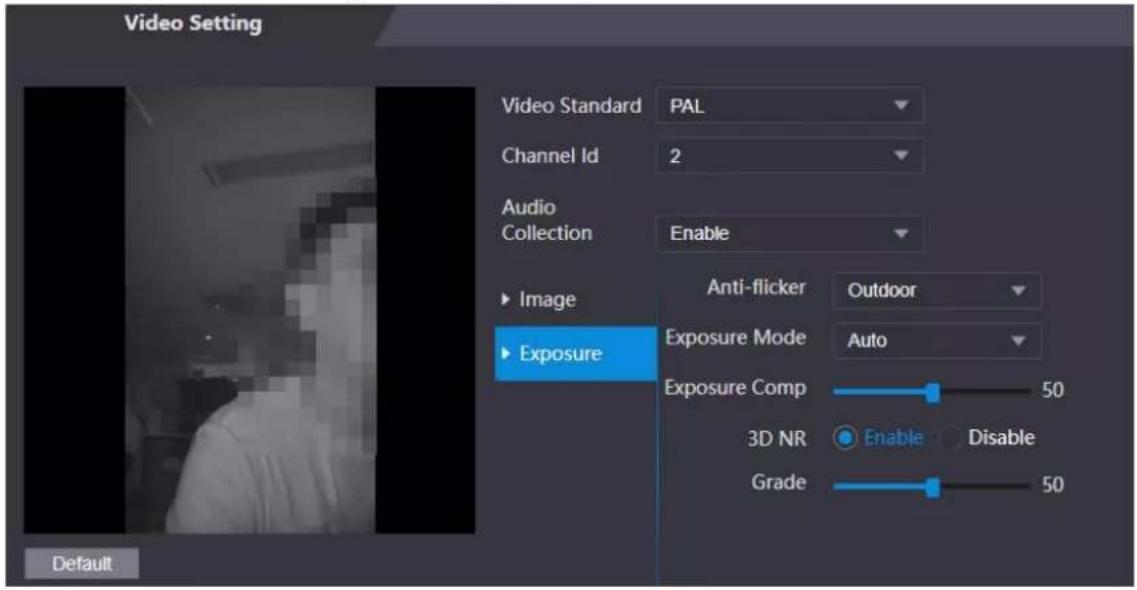This screenshot has height=590, width=1137.
Task: Click the Grade label
Action: click(779, 482)
